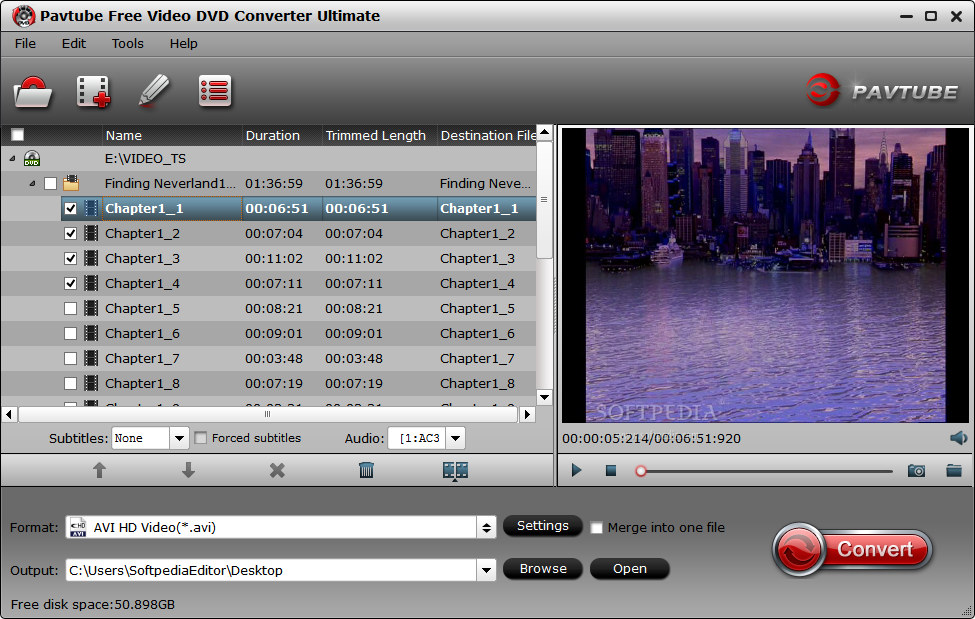975x619 pixels.
Task: Open the Help menu
Action: 183,44
